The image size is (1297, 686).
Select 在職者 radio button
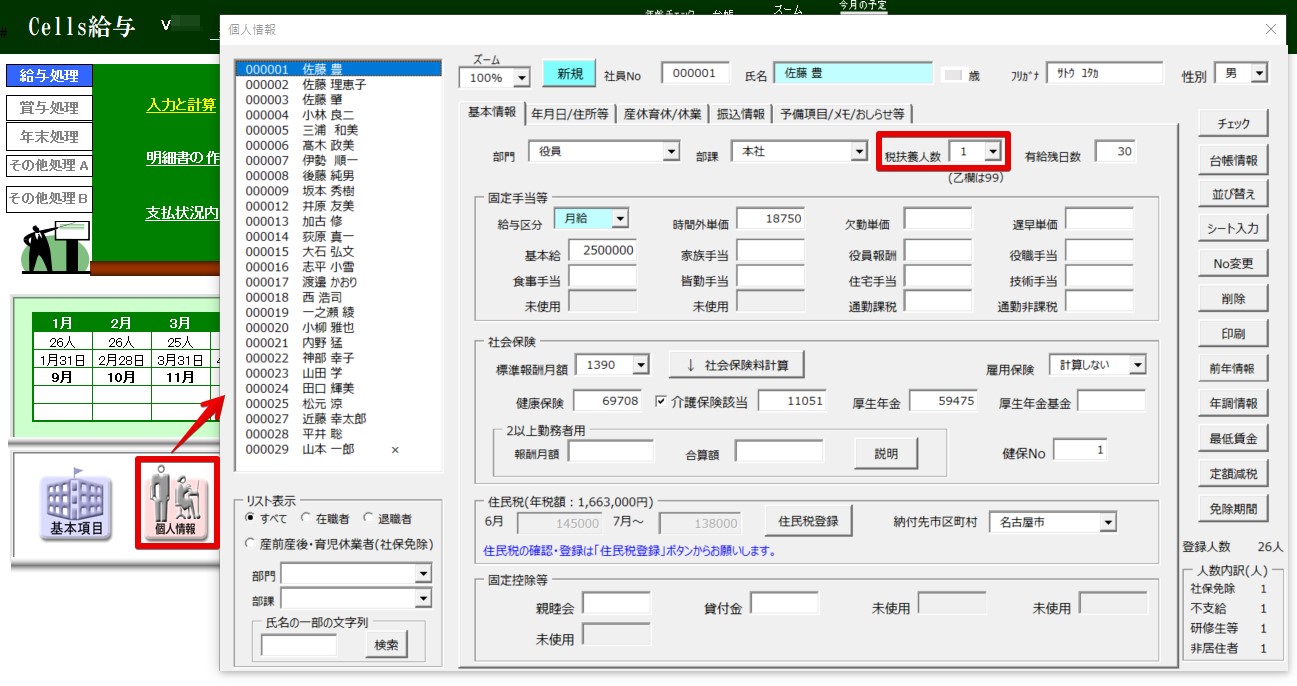pos(305,518)
